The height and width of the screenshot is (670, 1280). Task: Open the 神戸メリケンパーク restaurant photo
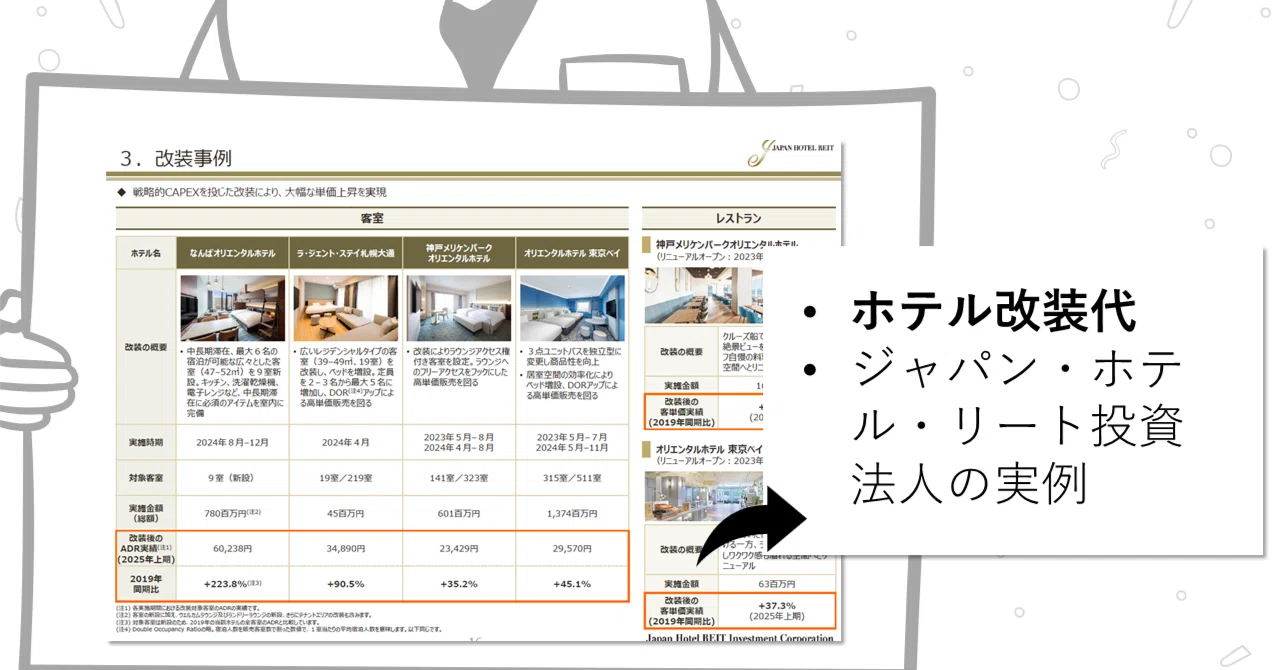click(x=705, y=294)
